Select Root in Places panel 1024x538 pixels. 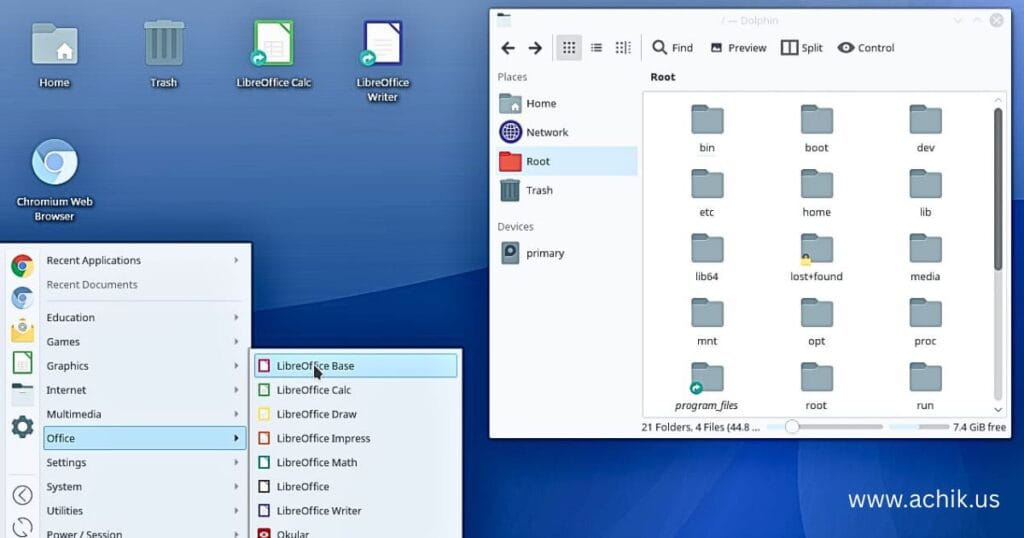click(567, 161)
